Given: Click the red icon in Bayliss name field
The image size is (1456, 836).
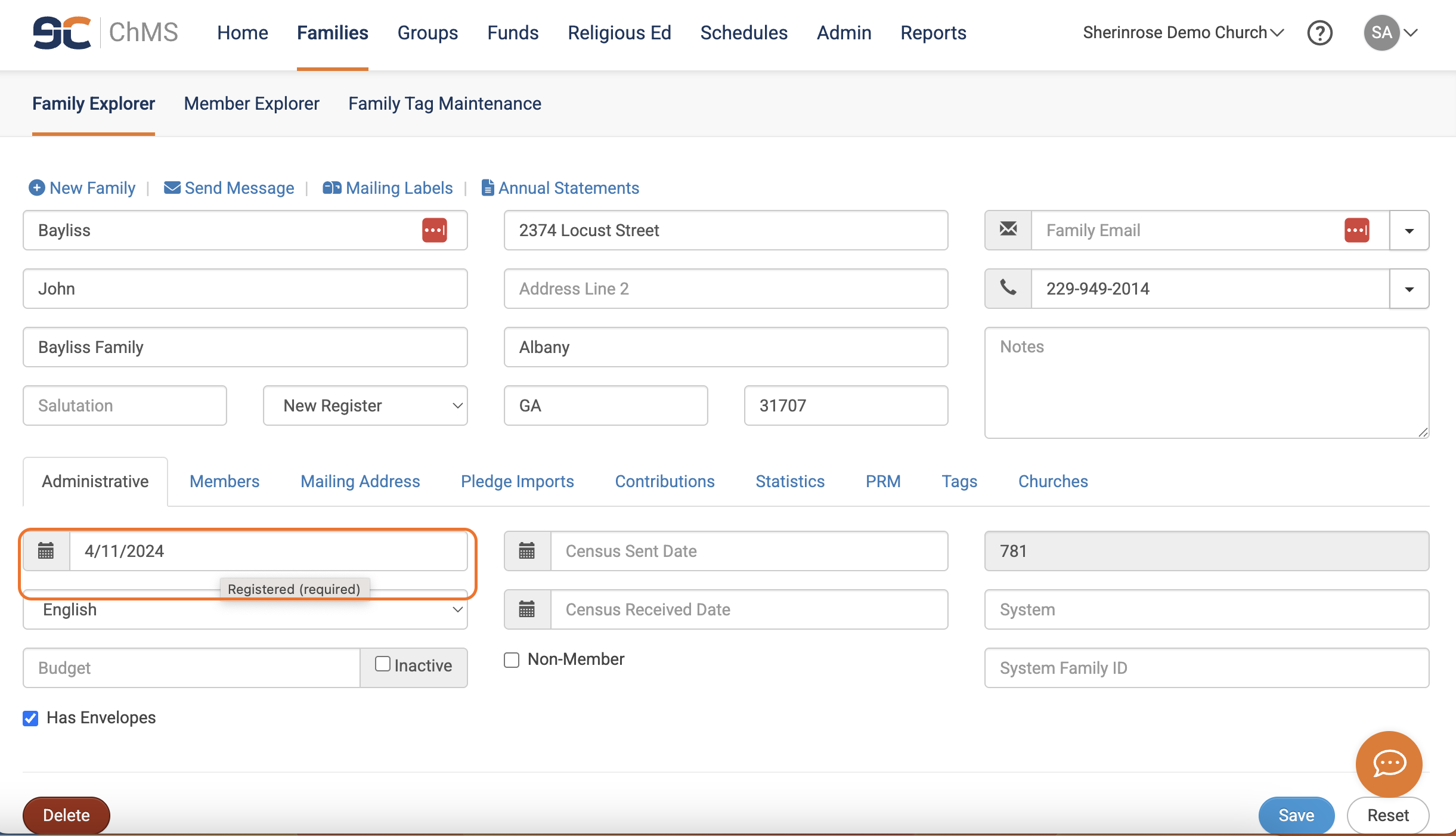Looking at the screenshot, I should click(435, 230).
